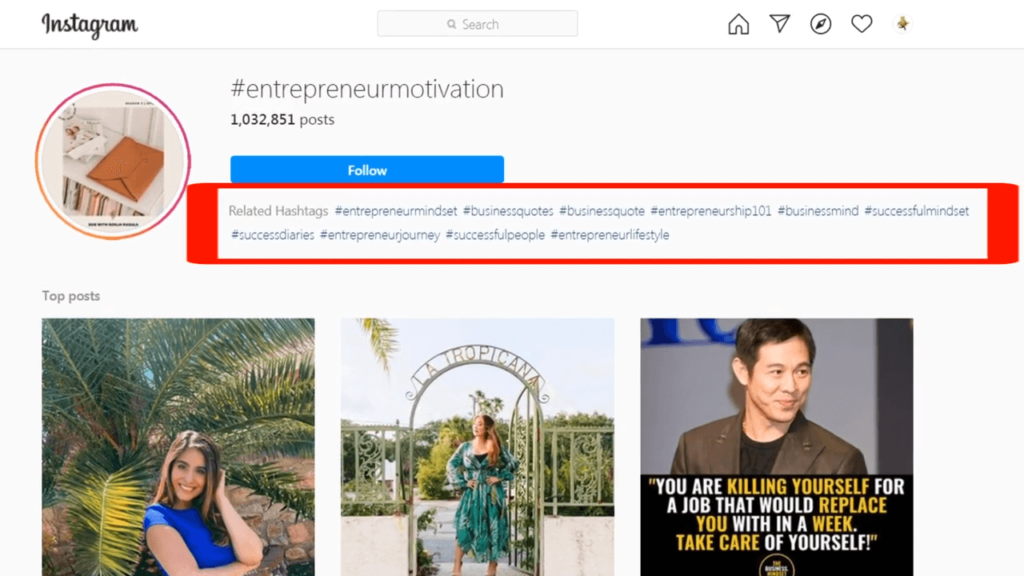Open the #successdiaries hashtag
The width and height of the screenshot is (1024, 576).
(x=273, y=235)
